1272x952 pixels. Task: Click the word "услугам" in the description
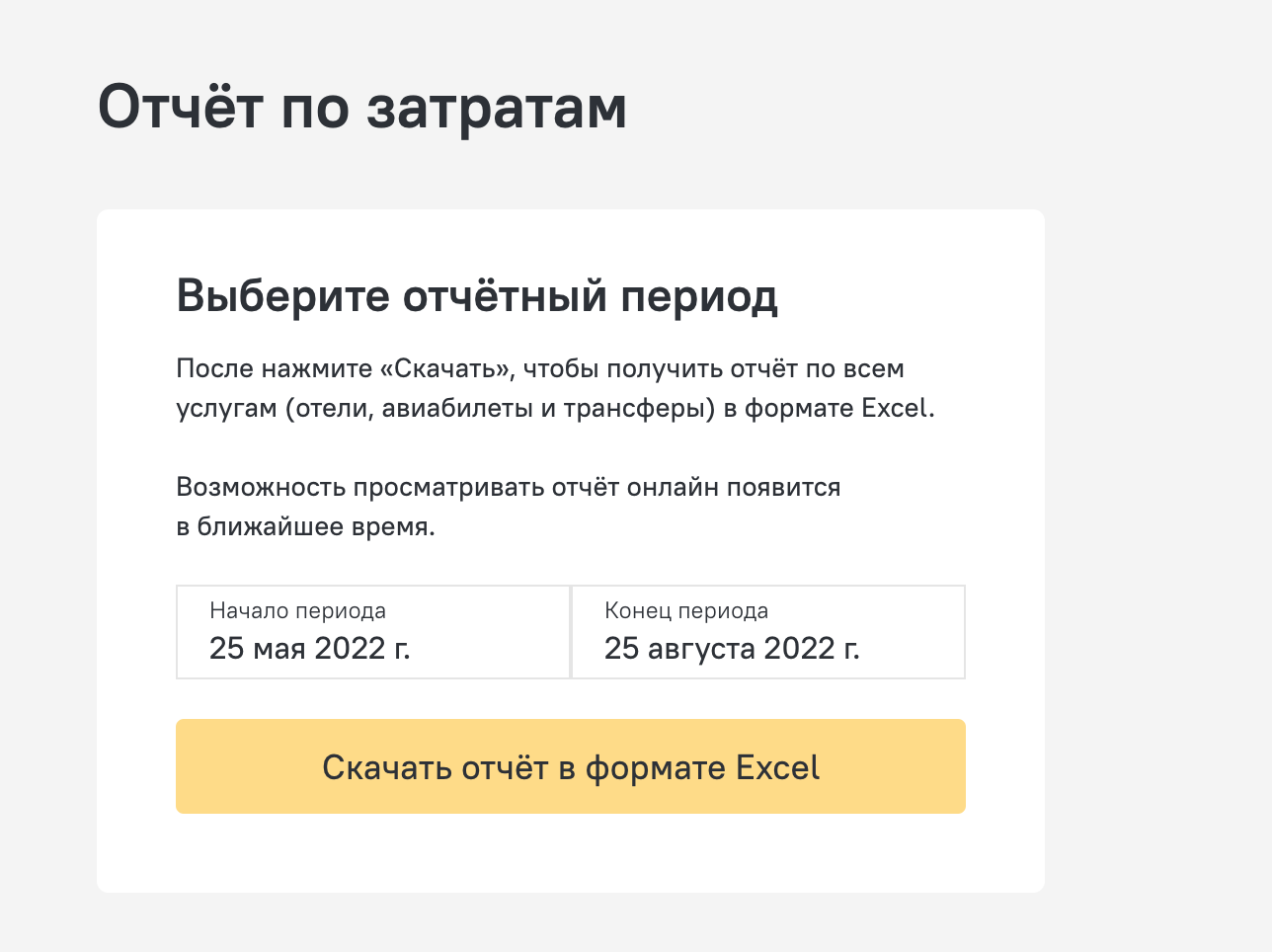coord(226,409)
